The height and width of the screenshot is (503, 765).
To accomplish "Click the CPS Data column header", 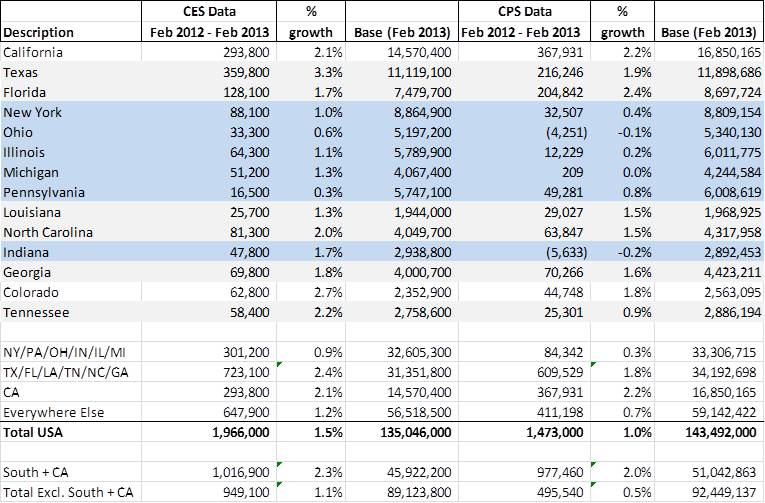I will tap(524, 11).
